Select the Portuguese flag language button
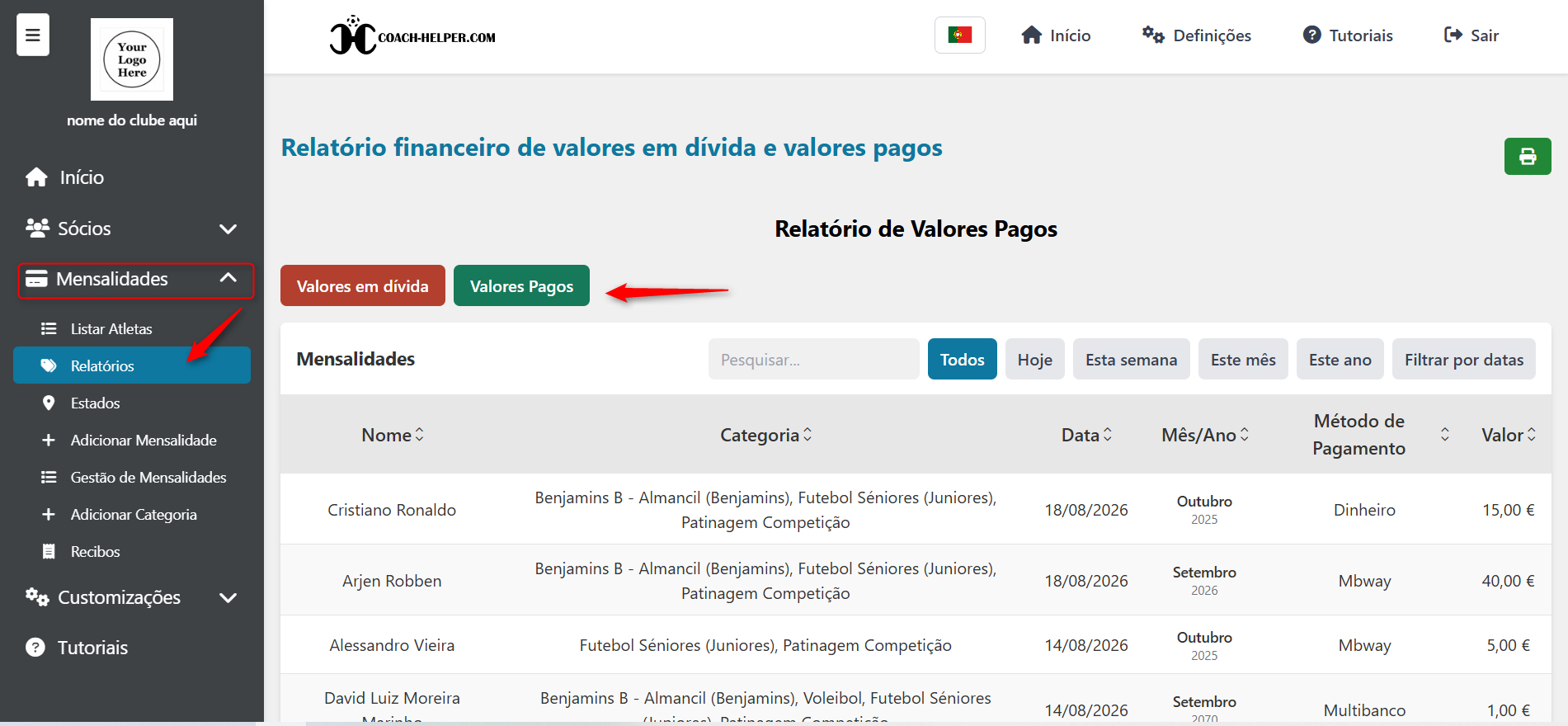1568x726 pixels. [959, 35]
